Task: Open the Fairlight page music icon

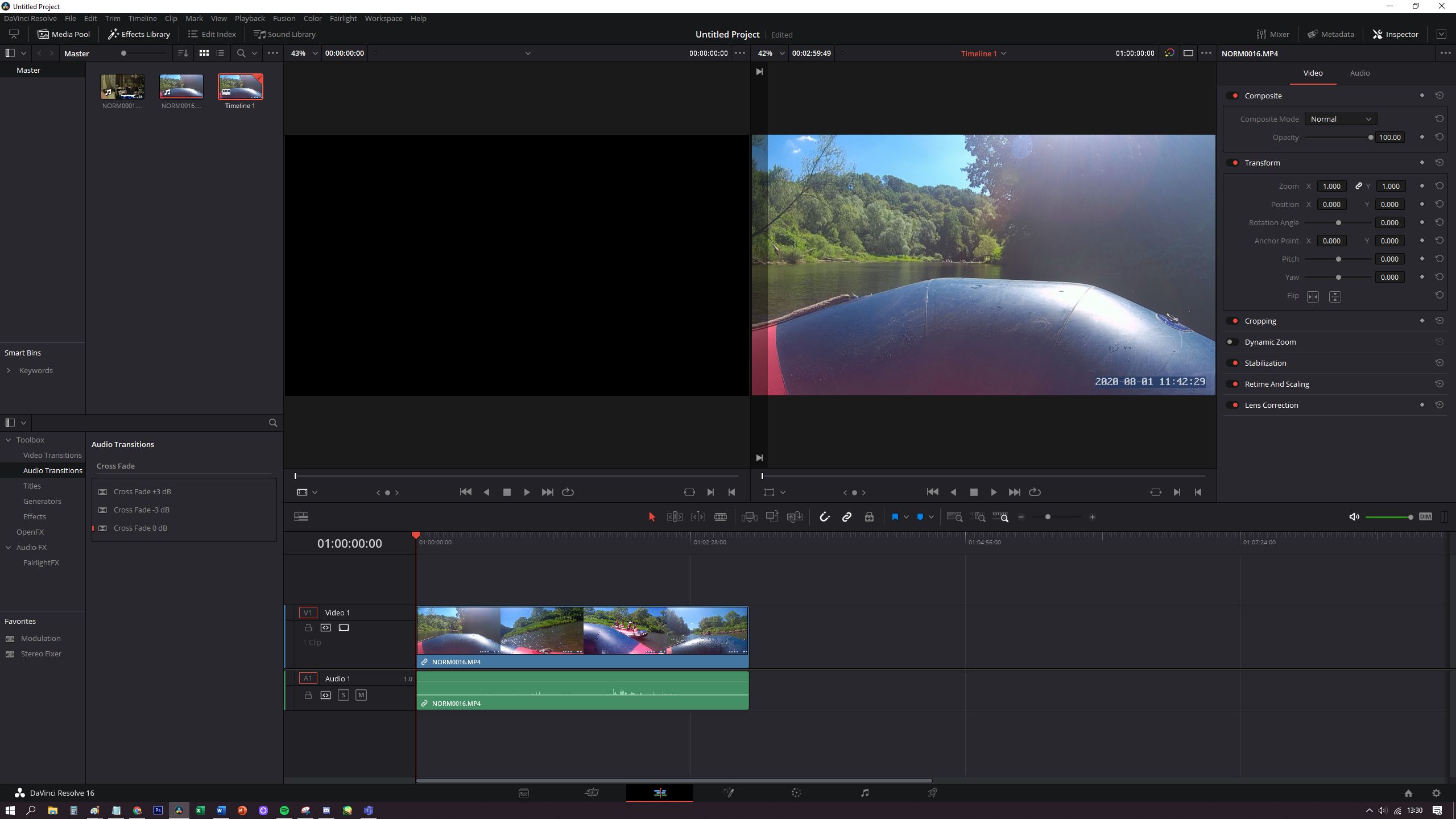Action: (864, 793)
